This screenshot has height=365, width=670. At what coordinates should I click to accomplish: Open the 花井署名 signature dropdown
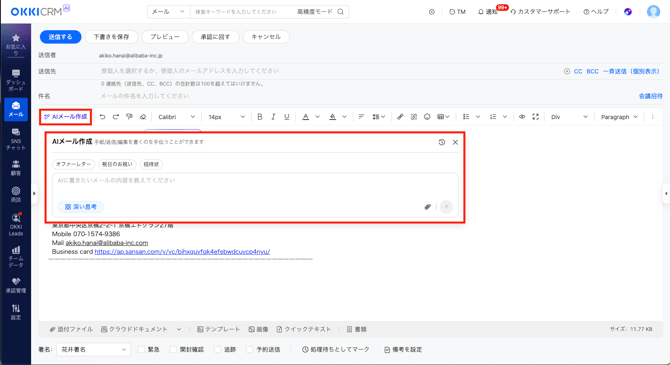(x=93, y=350)
